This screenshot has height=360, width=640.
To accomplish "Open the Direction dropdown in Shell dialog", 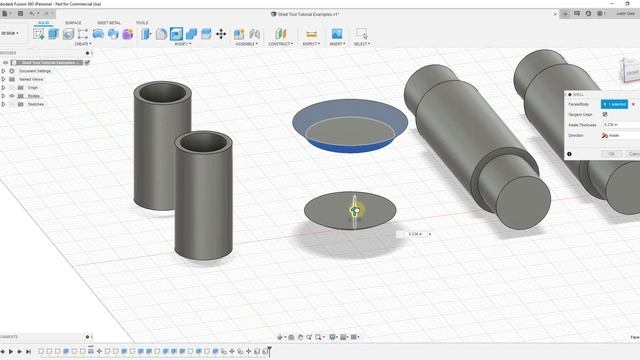I will point(620,136).
